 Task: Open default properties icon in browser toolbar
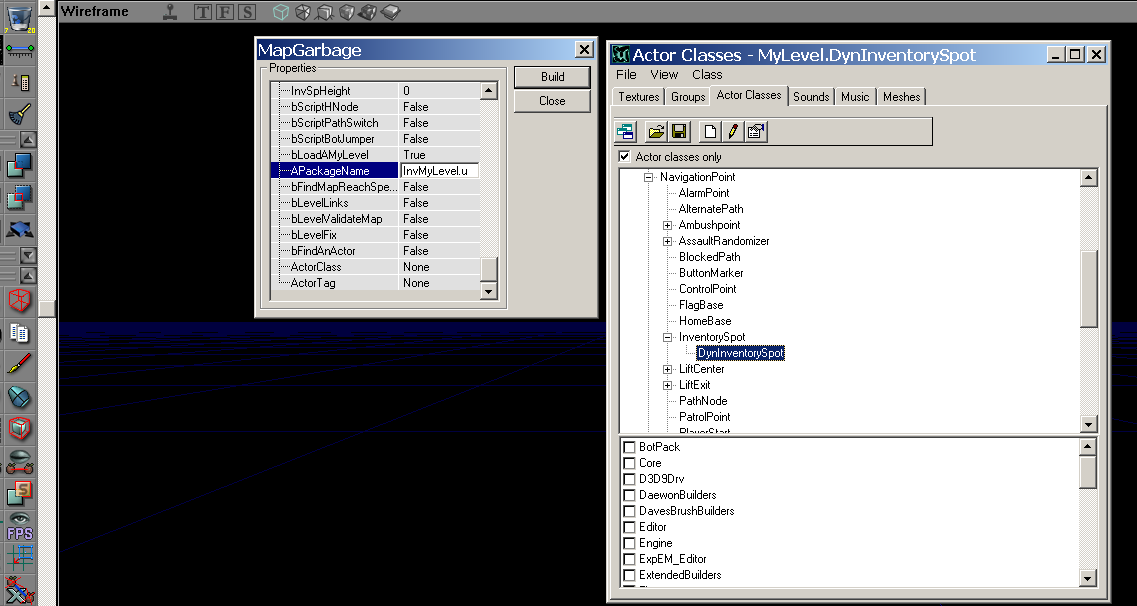pyautogui.click(x=755, y=131)
